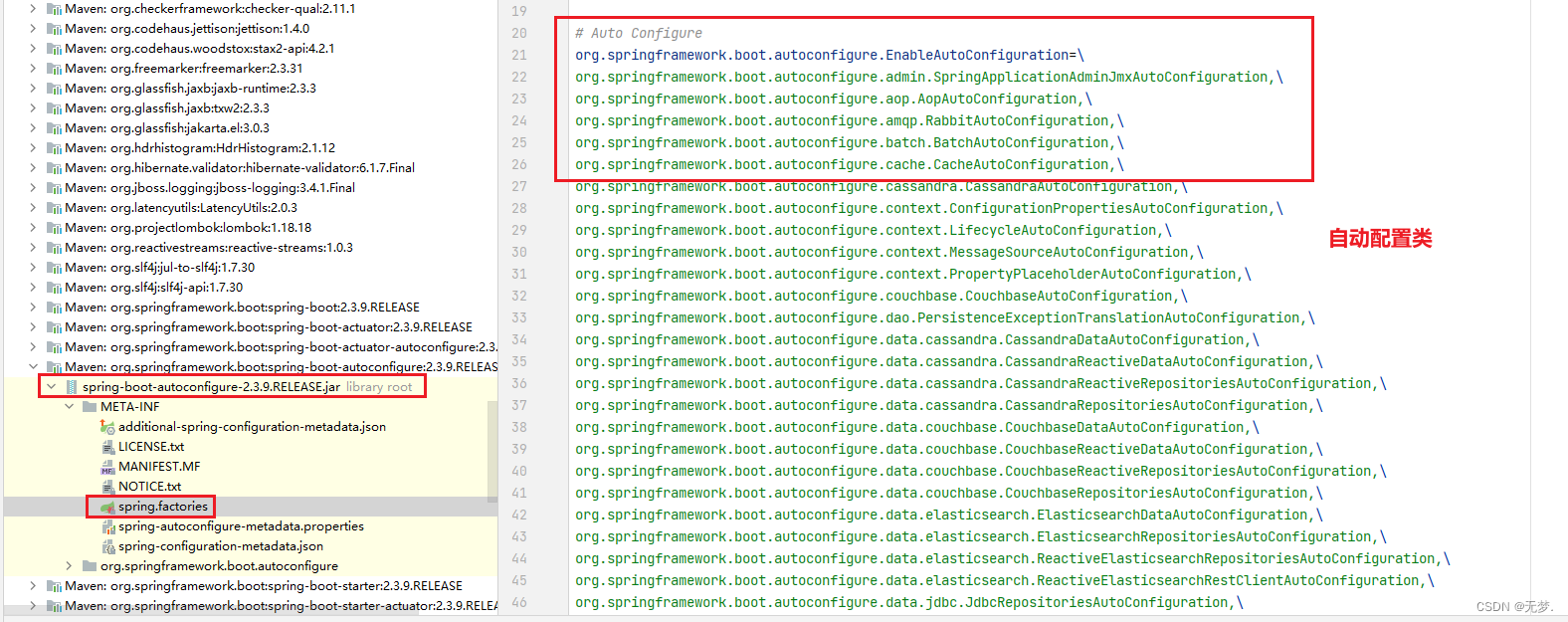1568x622 pixels.
Task: Click jar icon of spring-boot-autoconfigure jar
Action: tap(71, 386)
